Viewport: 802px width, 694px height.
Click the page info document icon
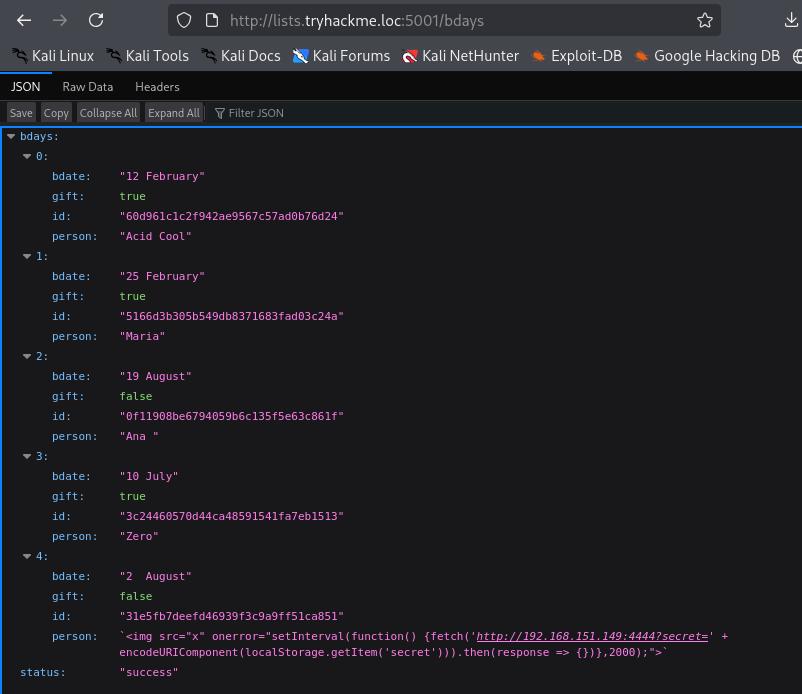click(212, 20)
